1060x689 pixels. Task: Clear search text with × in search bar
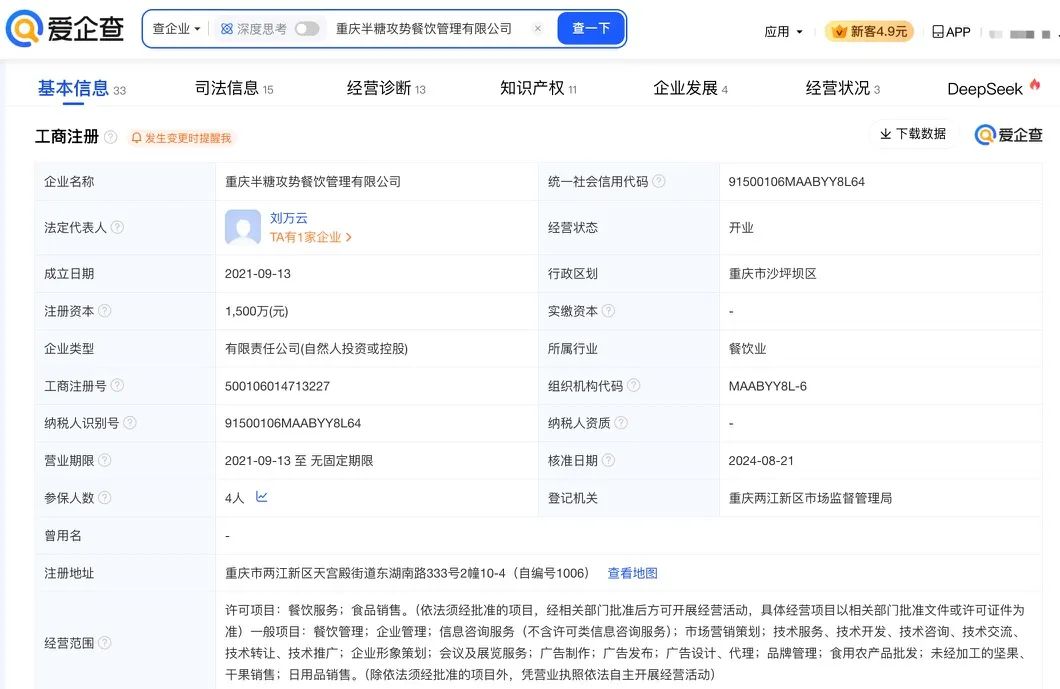click(537, 29)
